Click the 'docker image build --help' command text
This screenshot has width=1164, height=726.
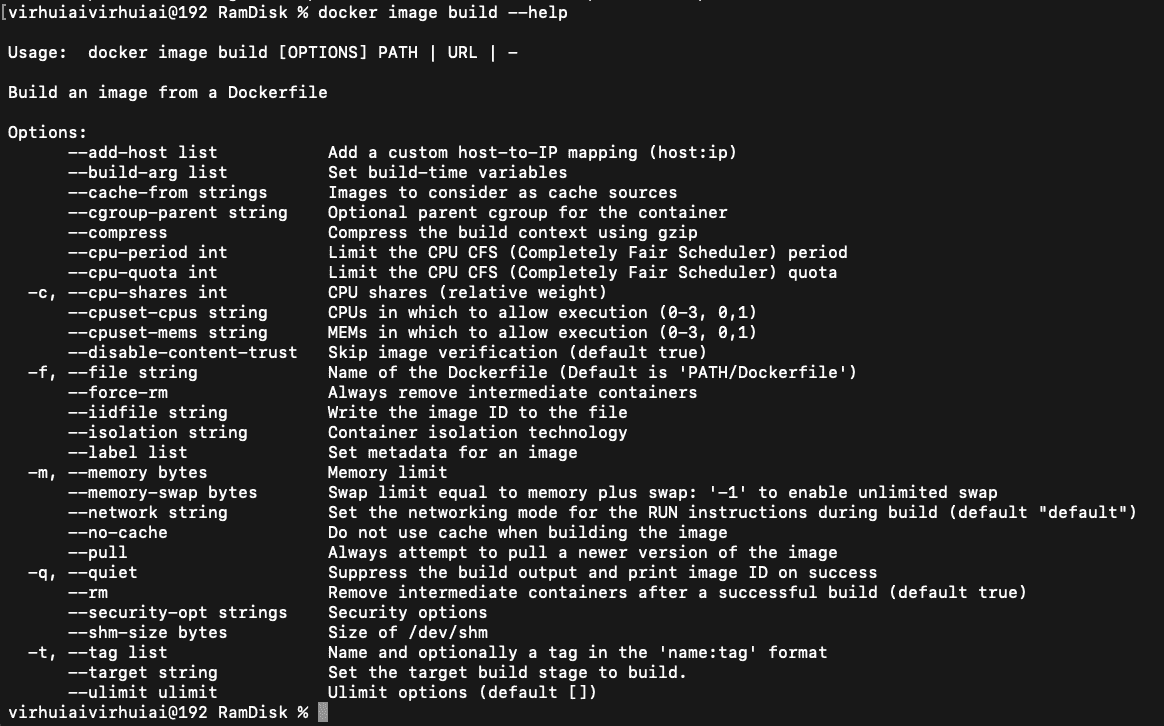pyautogui.click(x=443, y=13)
